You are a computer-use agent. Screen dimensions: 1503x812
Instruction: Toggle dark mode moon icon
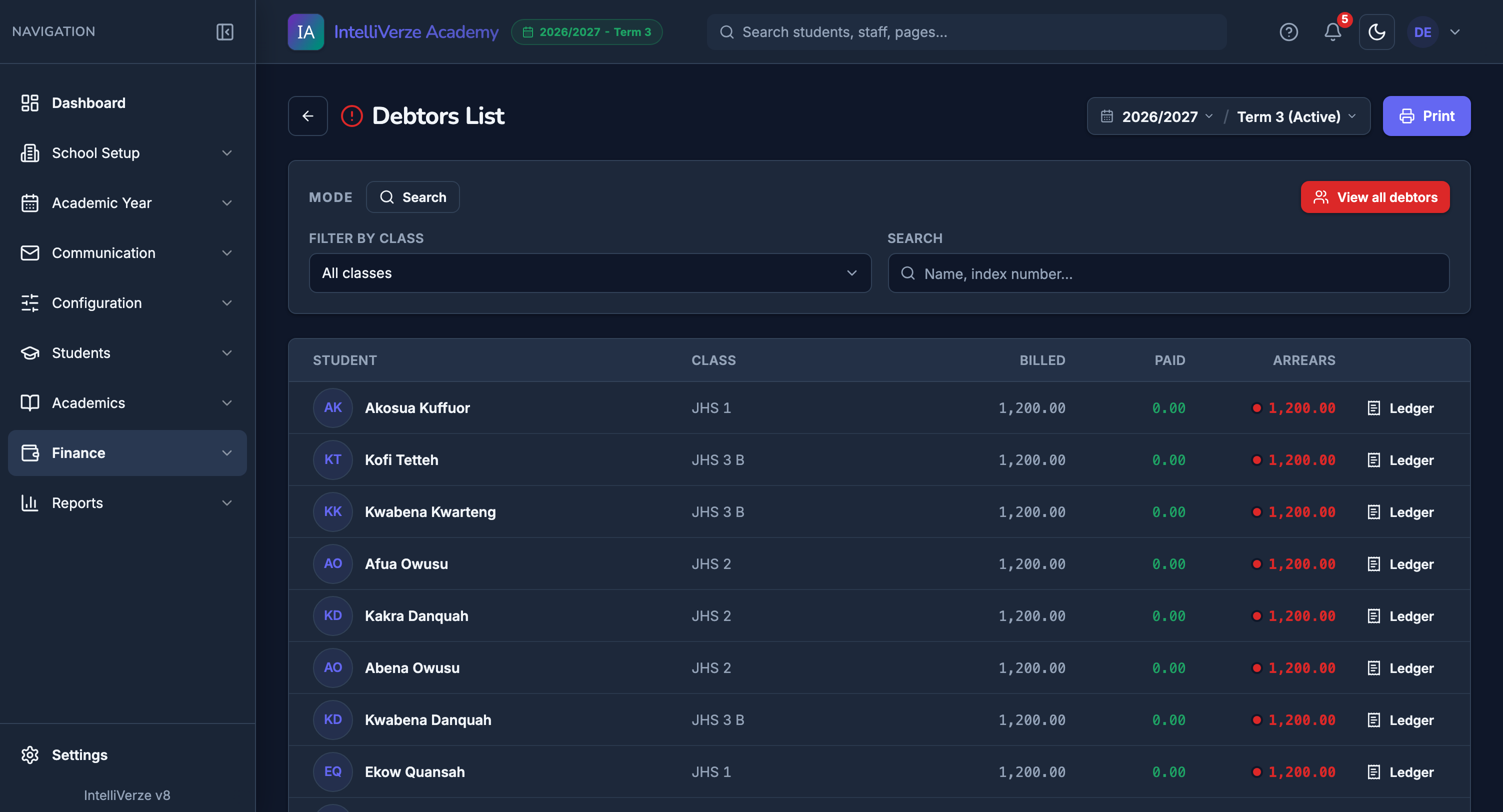1376,32
